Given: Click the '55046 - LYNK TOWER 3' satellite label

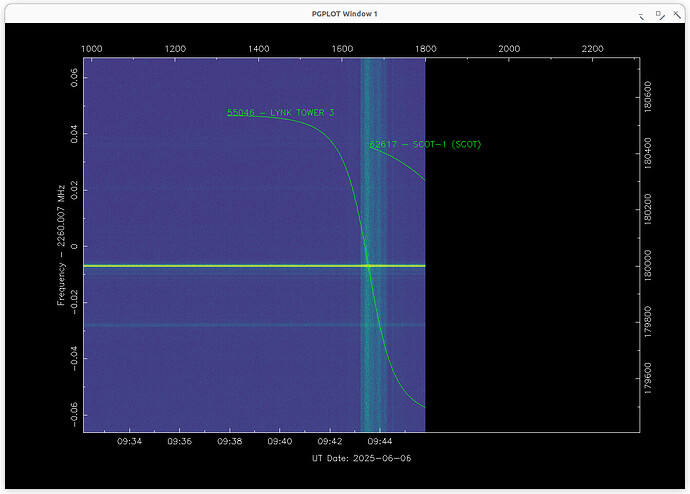Looking at the screenshot, I should point(280,113).
